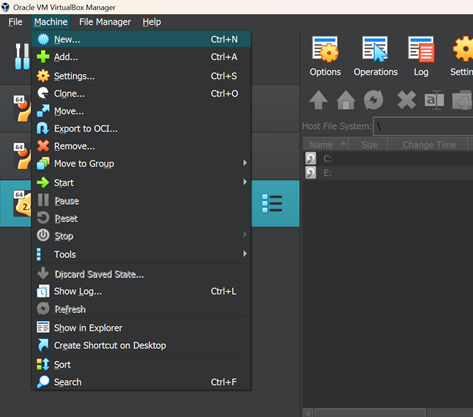Click the horizontal scrollbar left arrow
Viewport: 473px width, 417px height.
coord(308,413)
